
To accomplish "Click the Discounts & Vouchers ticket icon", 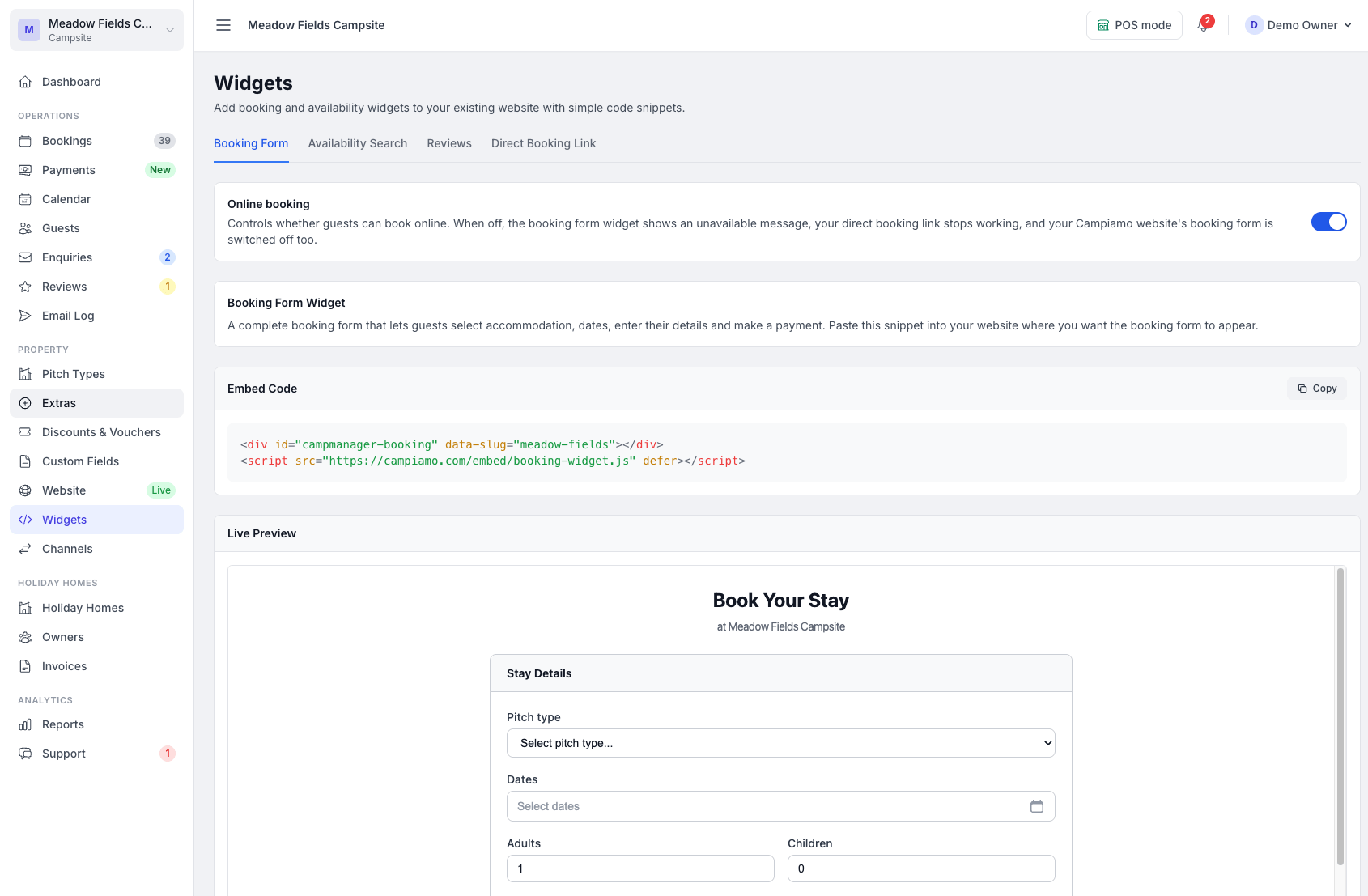I will [25, 432].
